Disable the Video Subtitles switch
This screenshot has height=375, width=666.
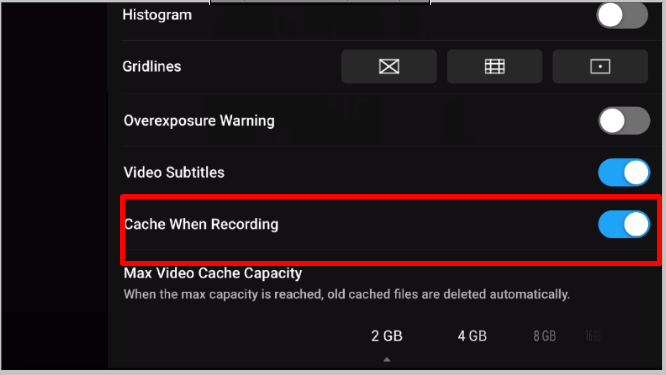(624, 172)
